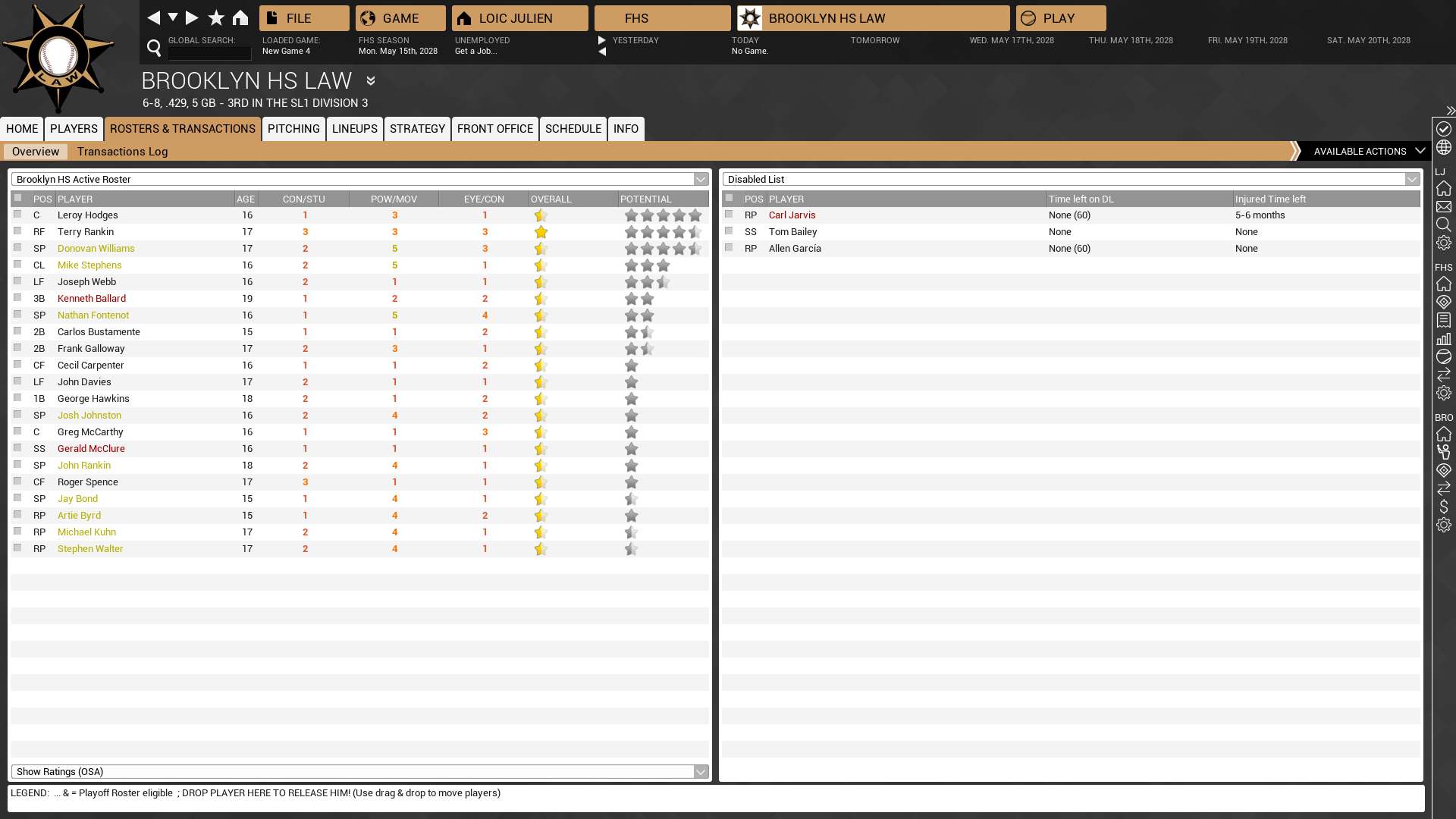Open Donovan Williams player link
This screenshot has height=819, width=1456.
pos(96,248)
